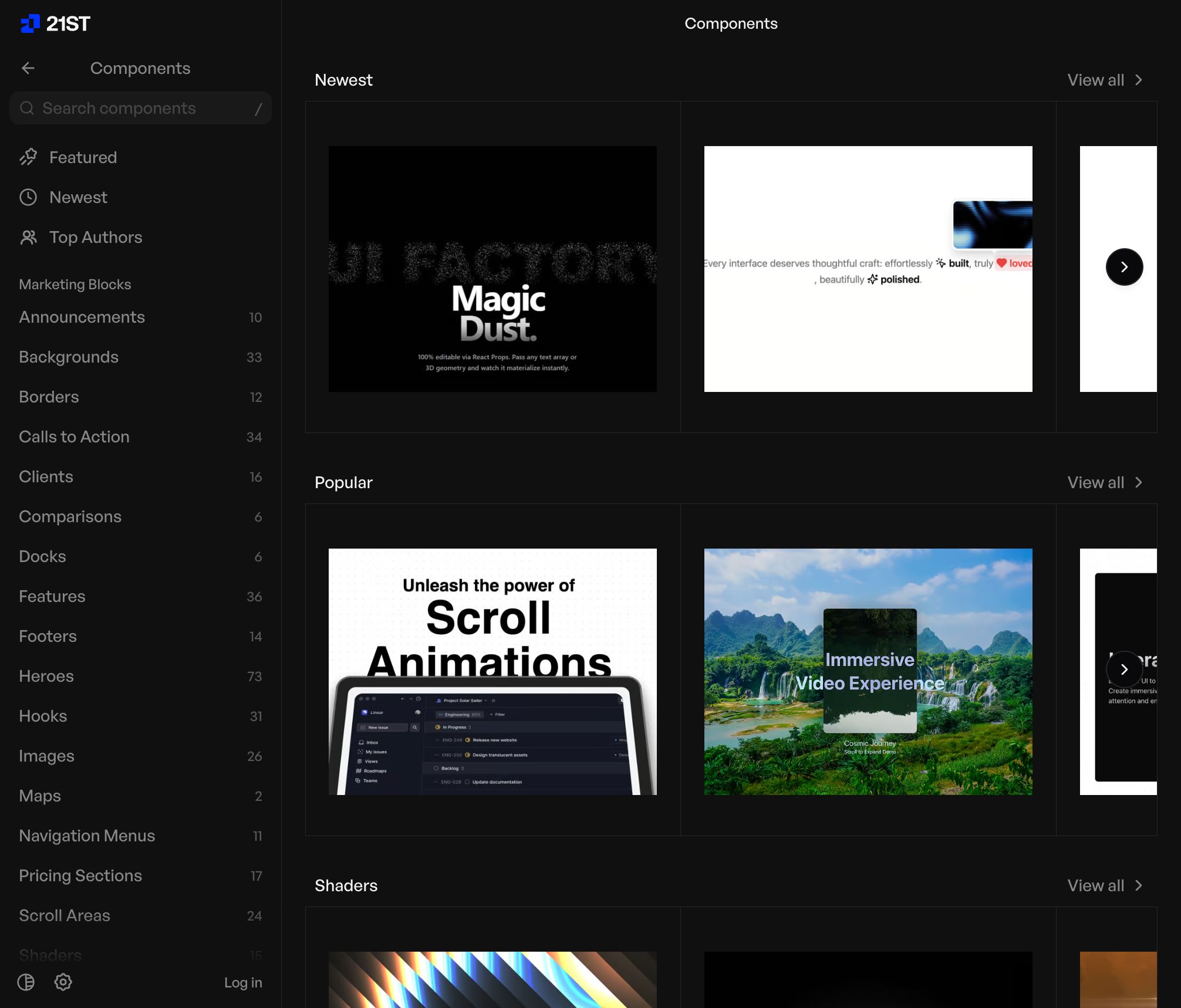Click the chevron beside Popular View all
The height and width of the screenshot is (1008, 1181).
tap(1139, 482)
